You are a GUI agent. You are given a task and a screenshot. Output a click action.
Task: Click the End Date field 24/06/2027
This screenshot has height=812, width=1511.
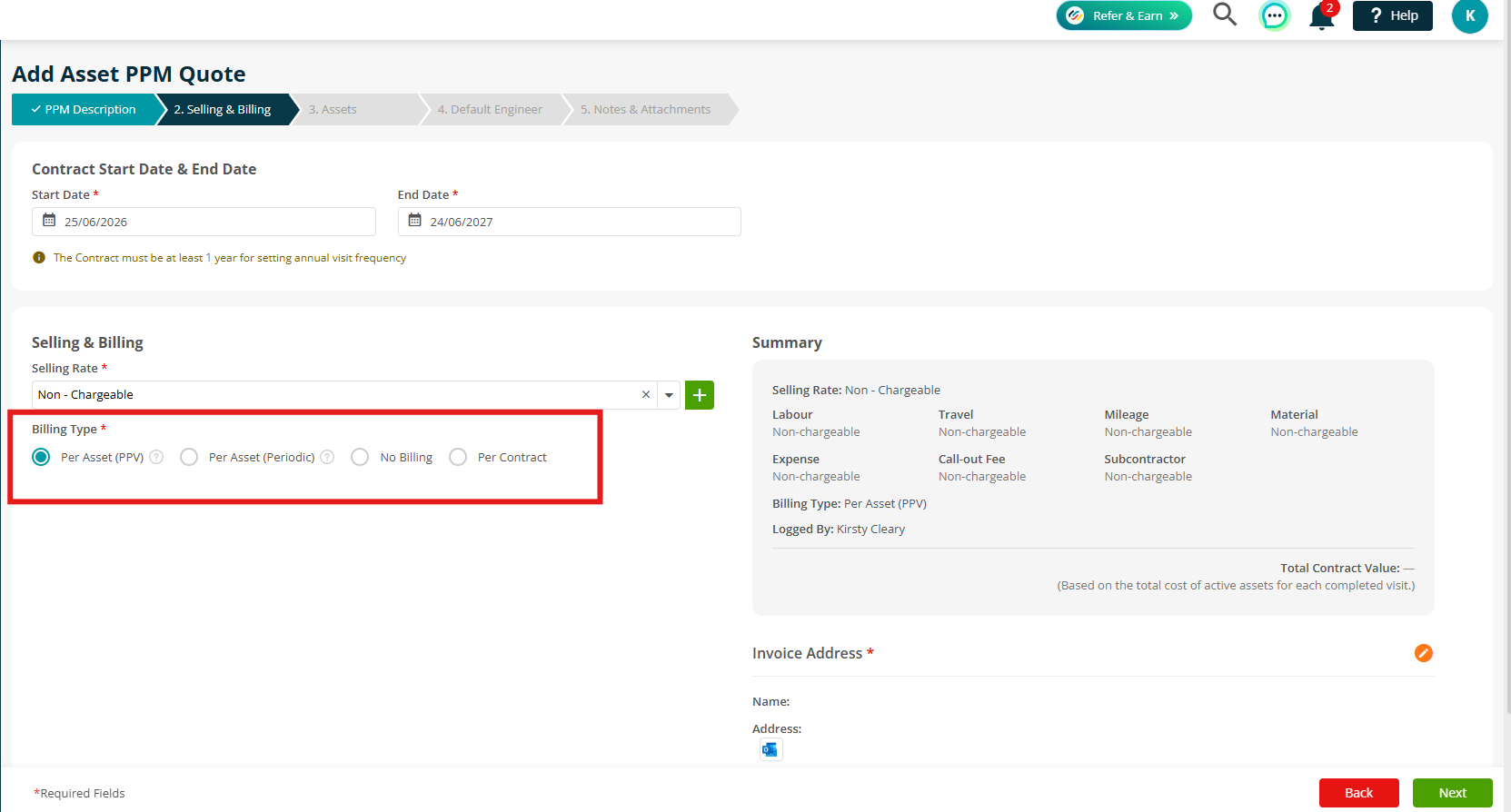pos(569,222)
